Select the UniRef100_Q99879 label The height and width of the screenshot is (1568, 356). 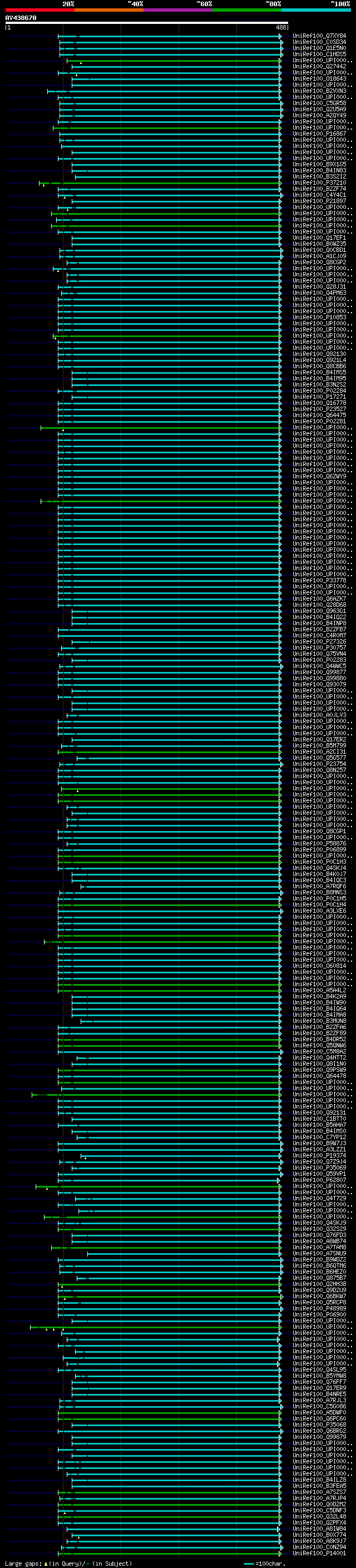pyautogui.click(x=319, y=1437)
